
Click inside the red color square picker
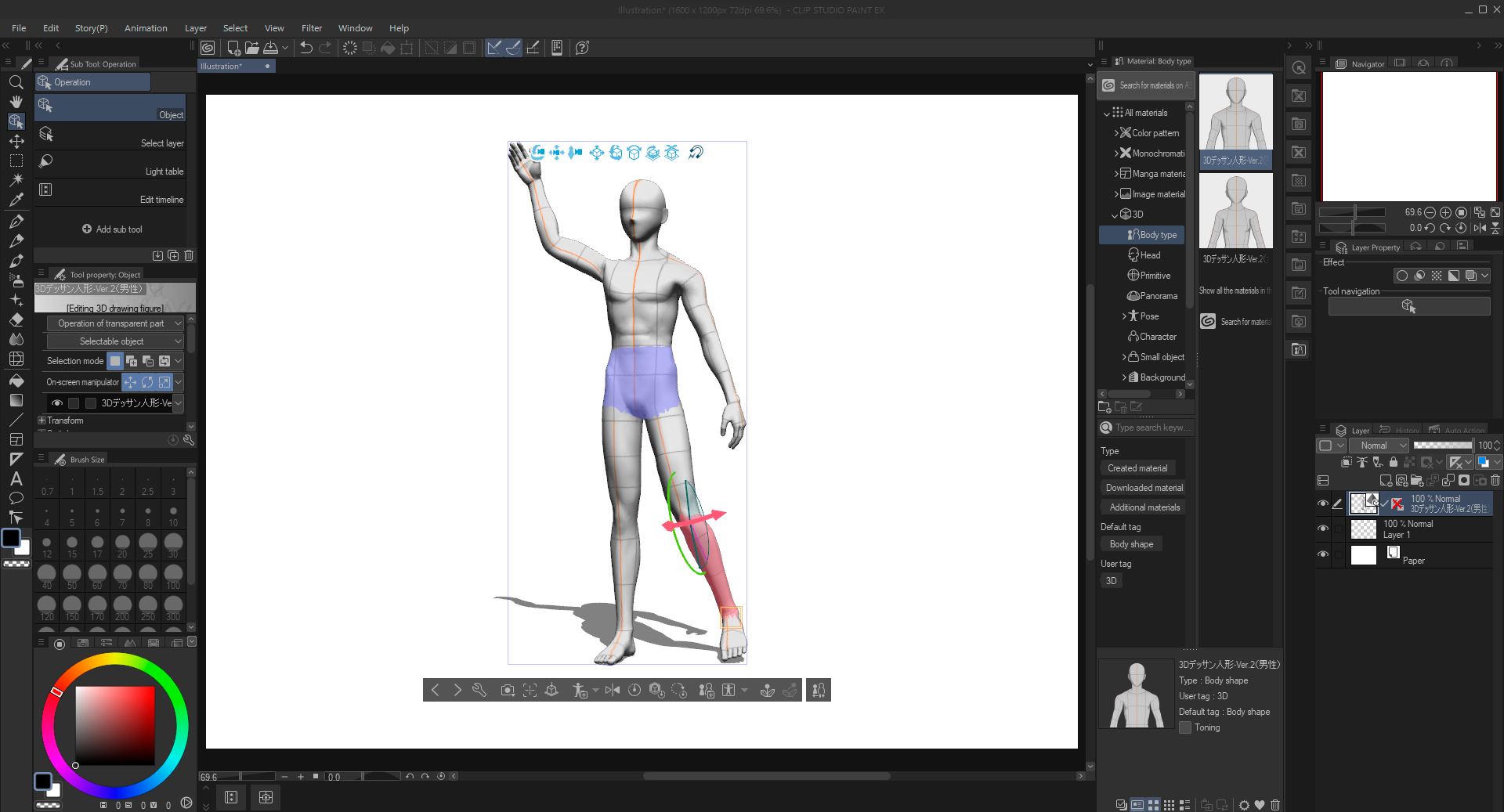(114, 725)
